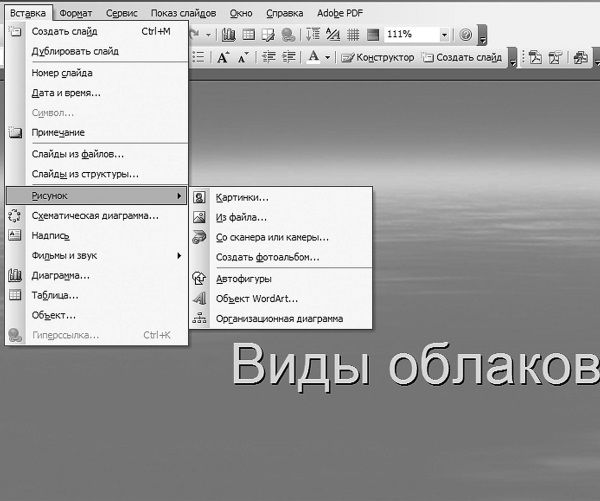Click the Виды облаков slide title

[415, 365]
